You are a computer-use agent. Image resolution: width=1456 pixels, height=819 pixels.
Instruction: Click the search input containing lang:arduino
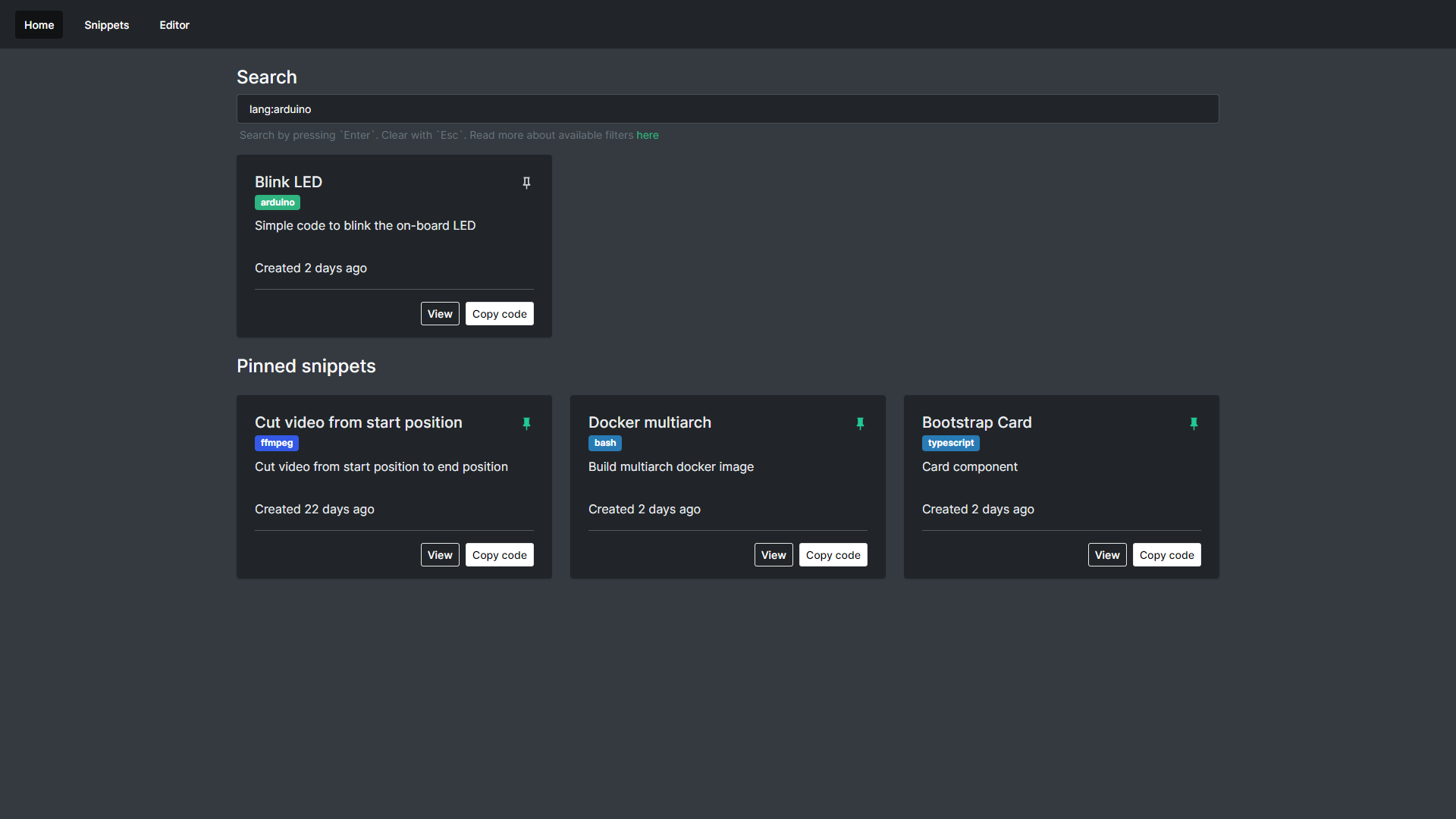(x=727, y=108)
